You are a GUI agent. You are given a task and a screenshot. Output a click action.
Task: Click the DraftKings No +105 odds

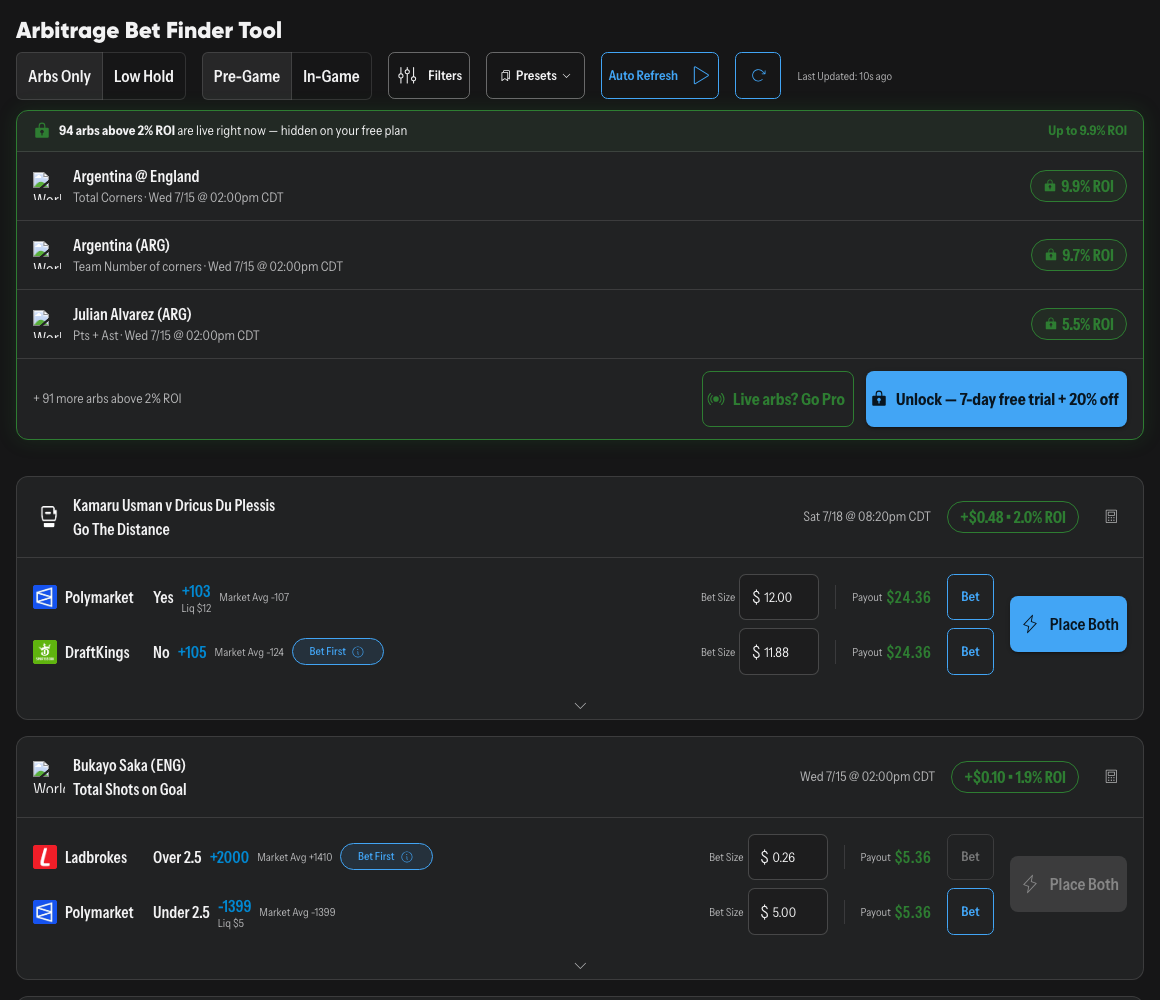coord(192,652)
